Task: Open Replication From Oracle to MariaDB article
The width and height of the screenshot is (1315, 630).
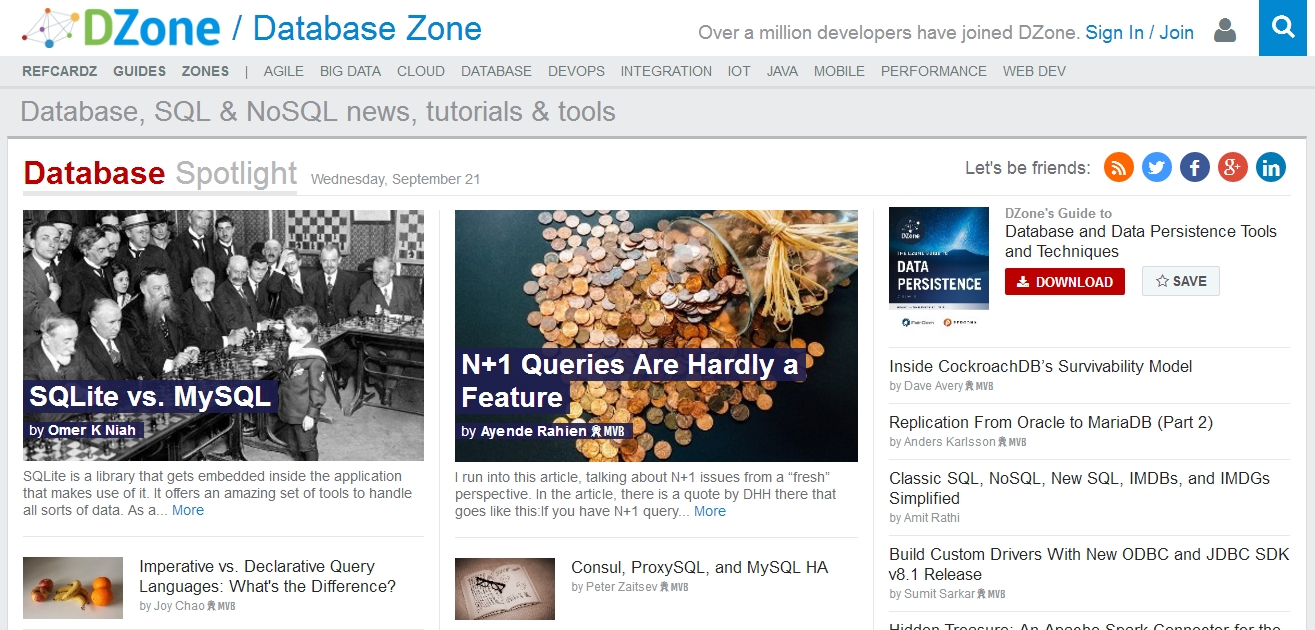Action: [x=1051, y=422]
